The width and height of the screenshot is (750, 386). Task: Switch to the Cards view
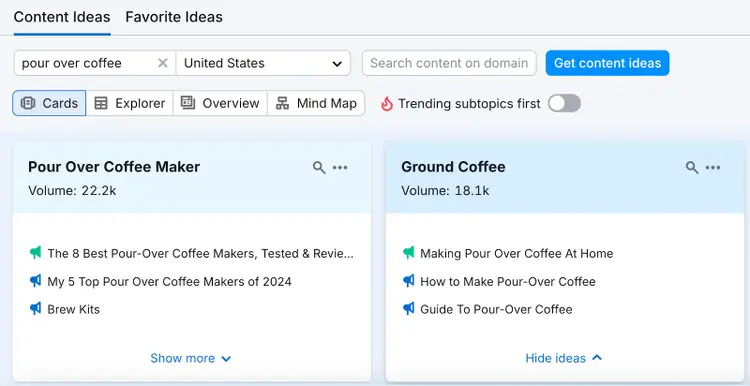(49, 103)
